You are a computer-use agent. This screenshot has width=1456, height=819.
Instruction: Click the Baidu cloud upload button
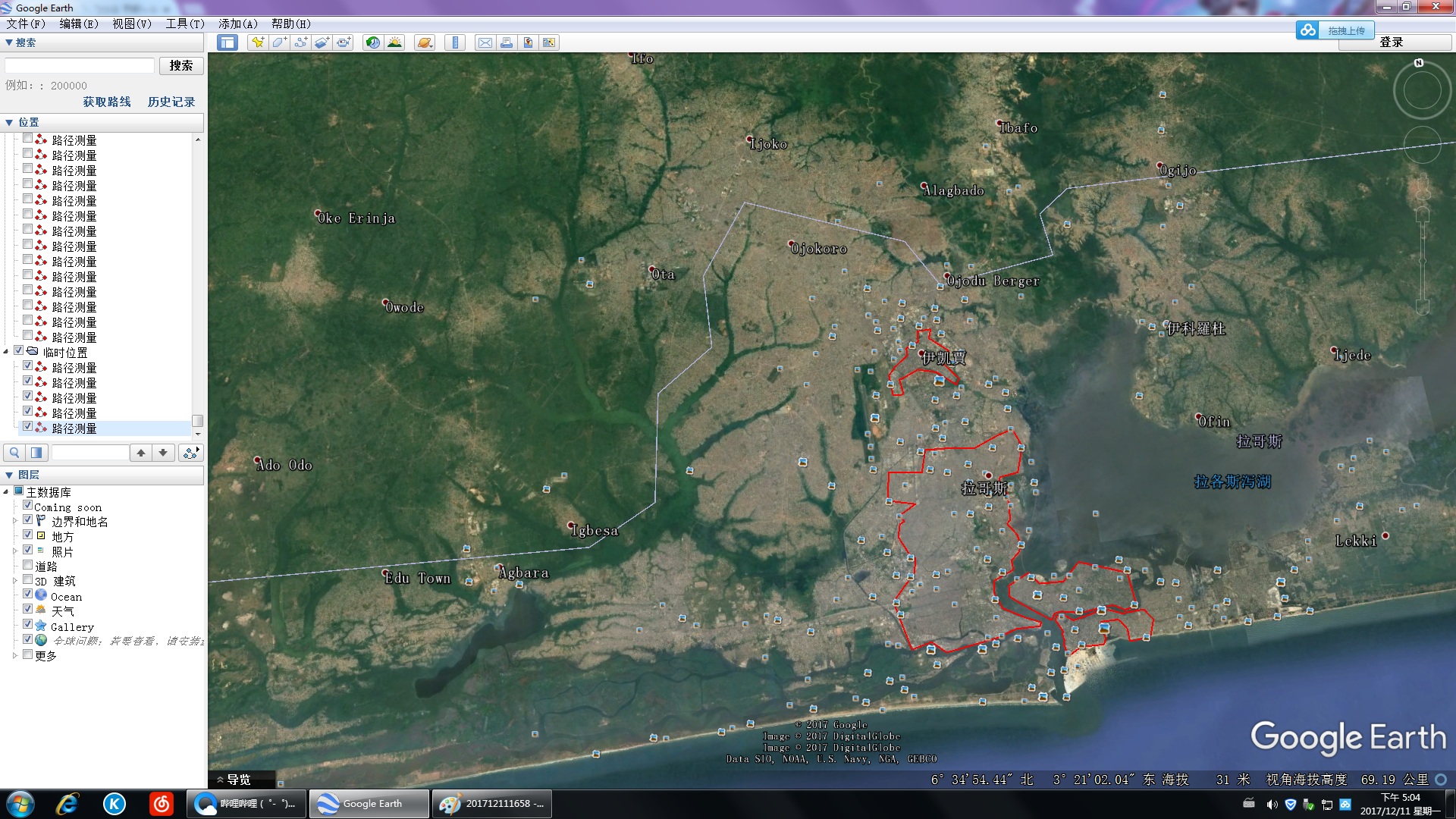(1335, 30)
